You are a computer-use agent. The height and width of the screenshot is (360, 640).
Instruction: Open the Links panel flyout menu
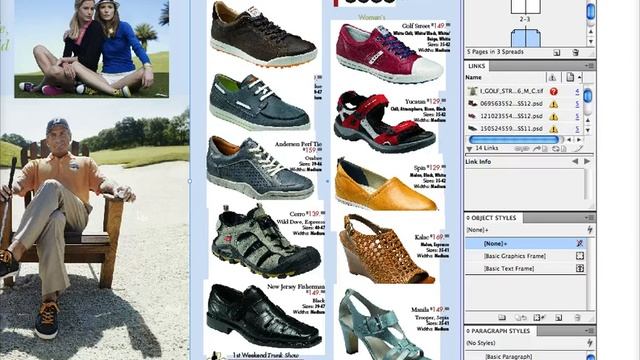click(x=589, y=65)
